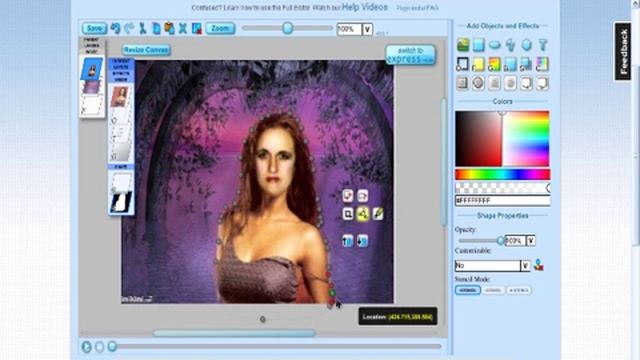Screen dimensions: 640x360
Task: Select the black and white stencil shape thumbnail
Action: (121, 202)
